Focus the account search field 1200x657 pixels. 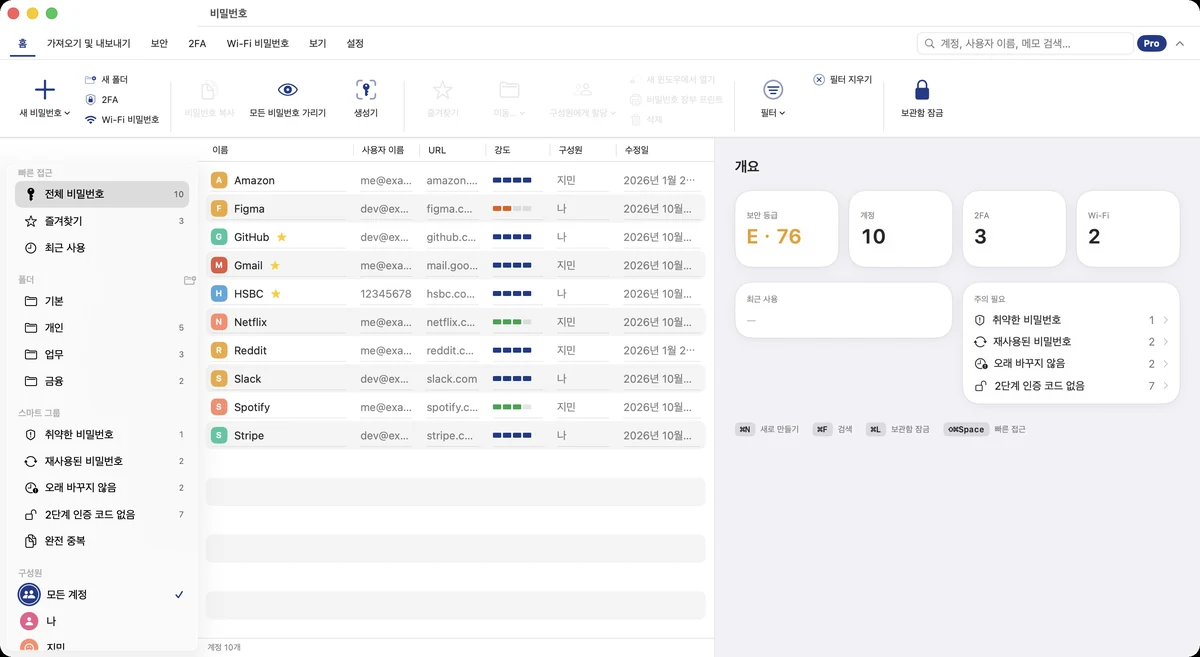(1025, 44)
